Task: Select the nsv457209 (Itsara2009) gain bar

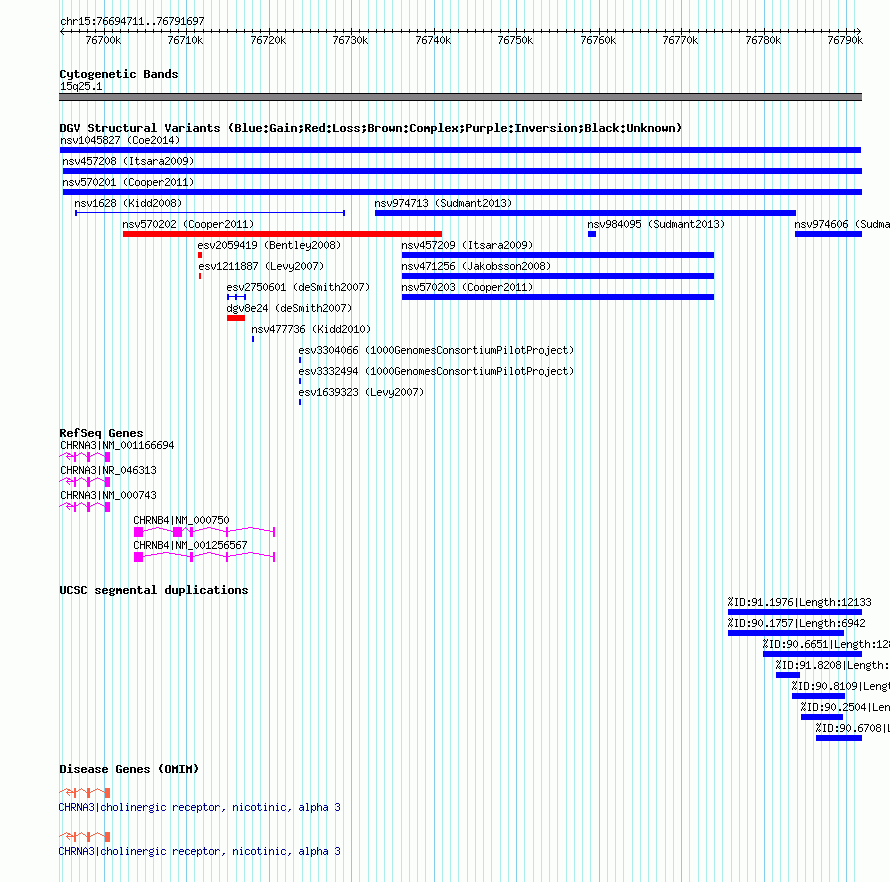Action: (x=557, y=255)
